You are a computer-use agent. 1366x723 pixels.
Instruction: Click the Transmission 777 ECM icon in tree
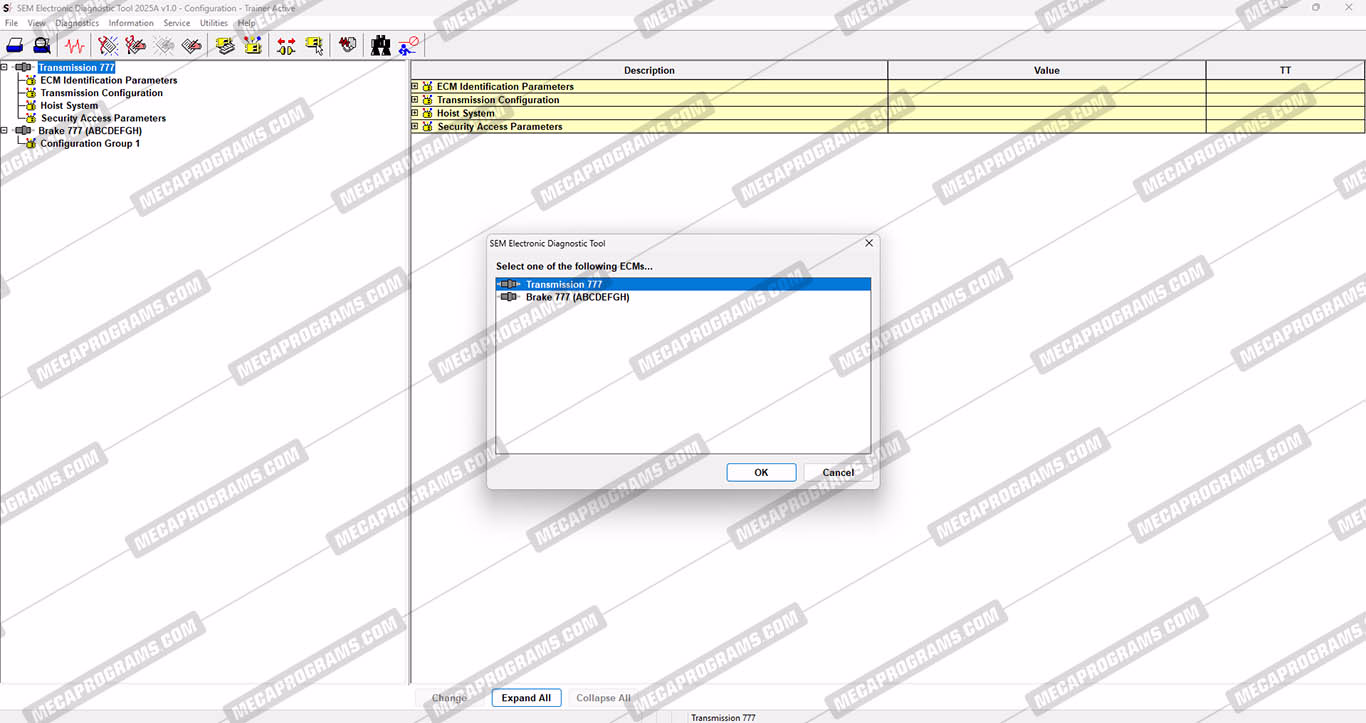(x=23, y=68)
